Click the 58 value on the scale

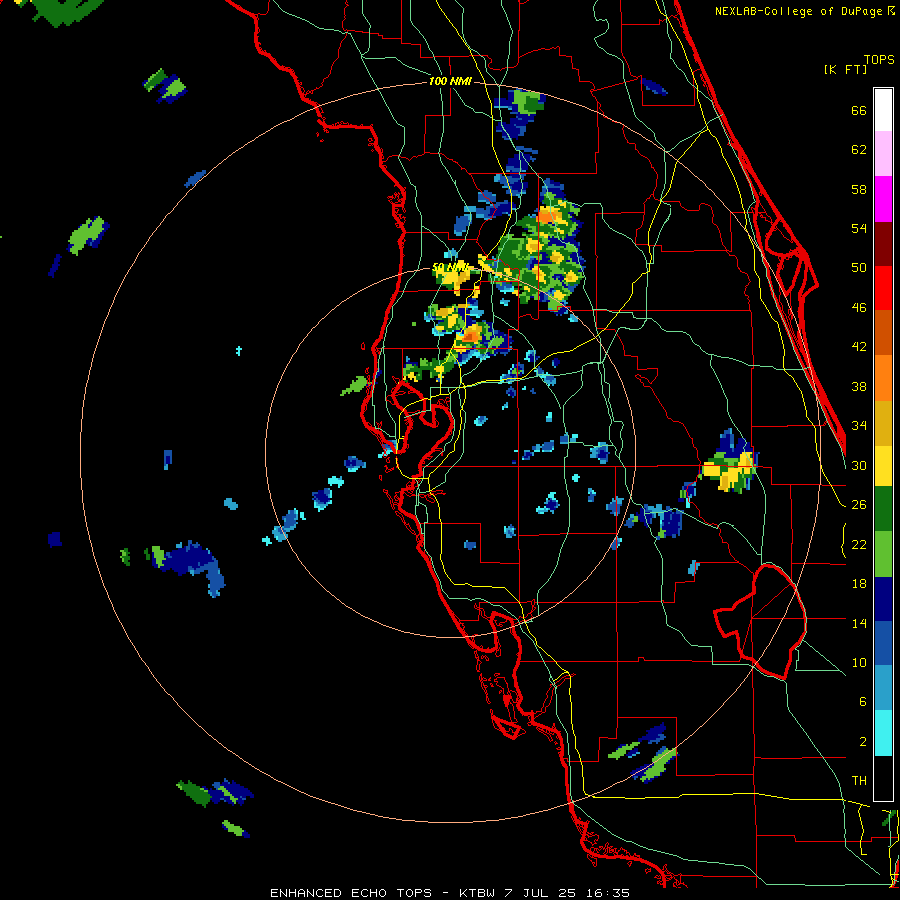(x=859, y=189)
